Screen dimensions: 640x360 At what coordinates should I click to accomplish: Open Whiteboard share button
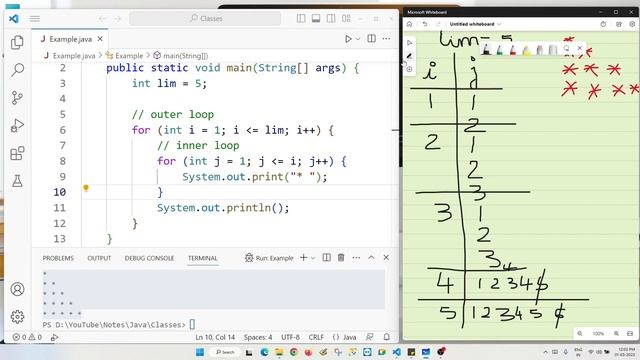618,24
